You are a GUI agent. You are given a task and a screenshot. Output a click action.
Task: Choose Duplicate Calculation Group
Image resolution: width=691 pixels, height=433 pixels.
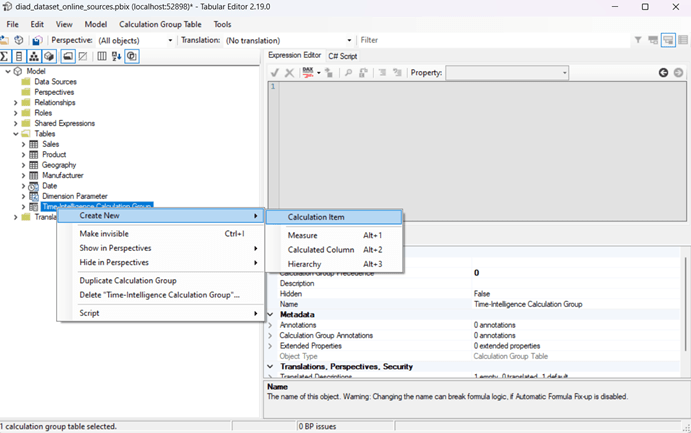click(x=128, y=280)
